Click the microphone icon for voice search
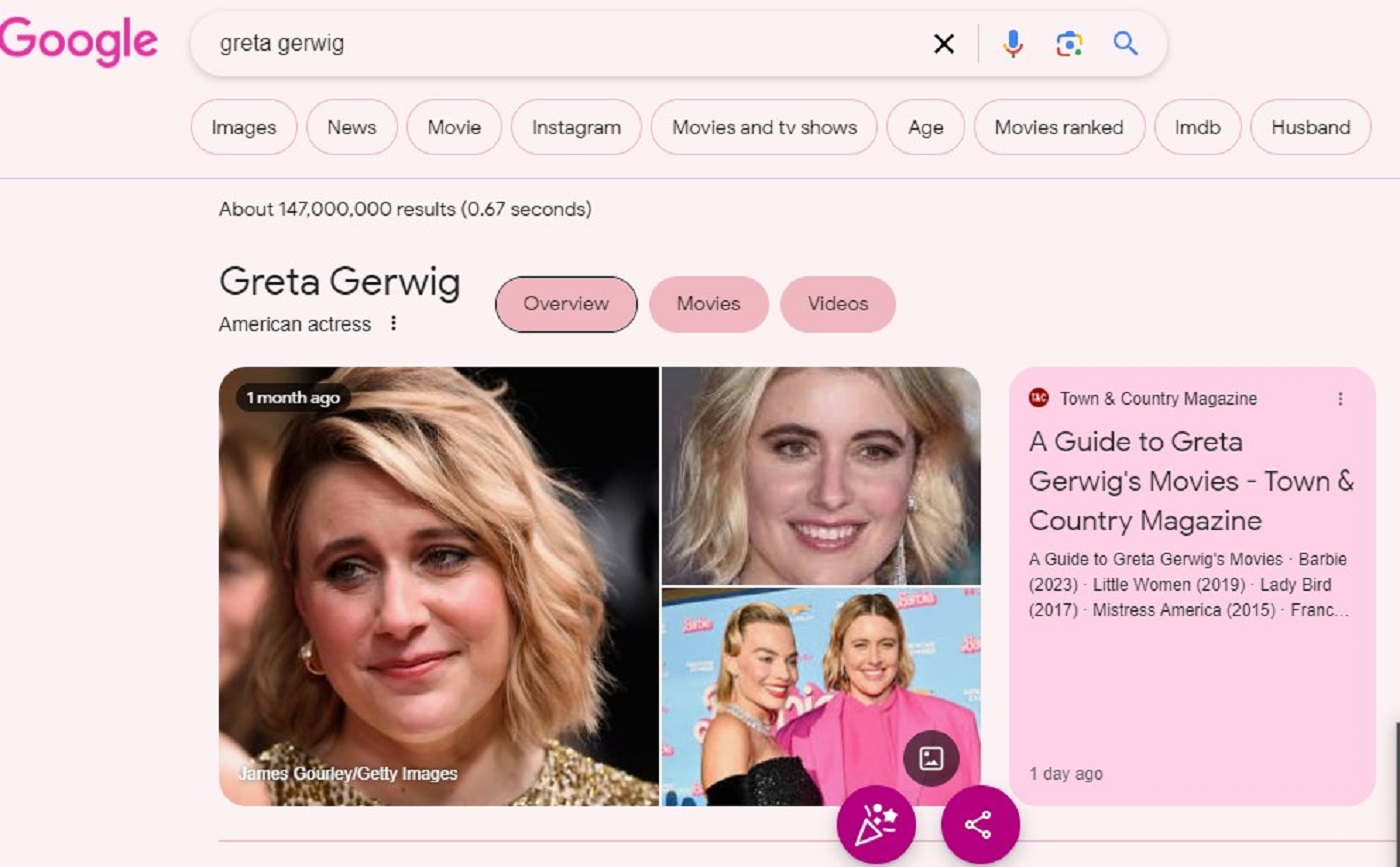 pyautogui.click(x=1014, y=43)
